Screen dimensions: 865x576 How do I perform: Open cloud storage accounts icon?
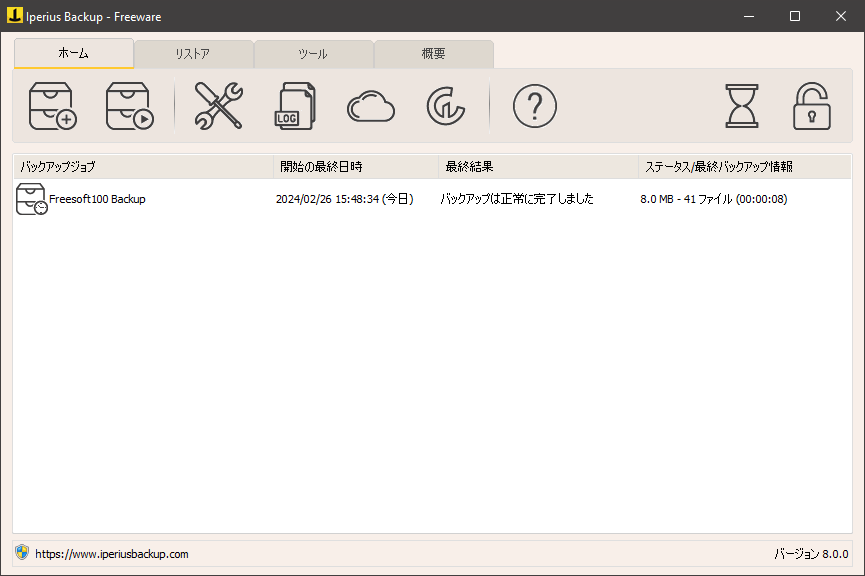(371, 106)
